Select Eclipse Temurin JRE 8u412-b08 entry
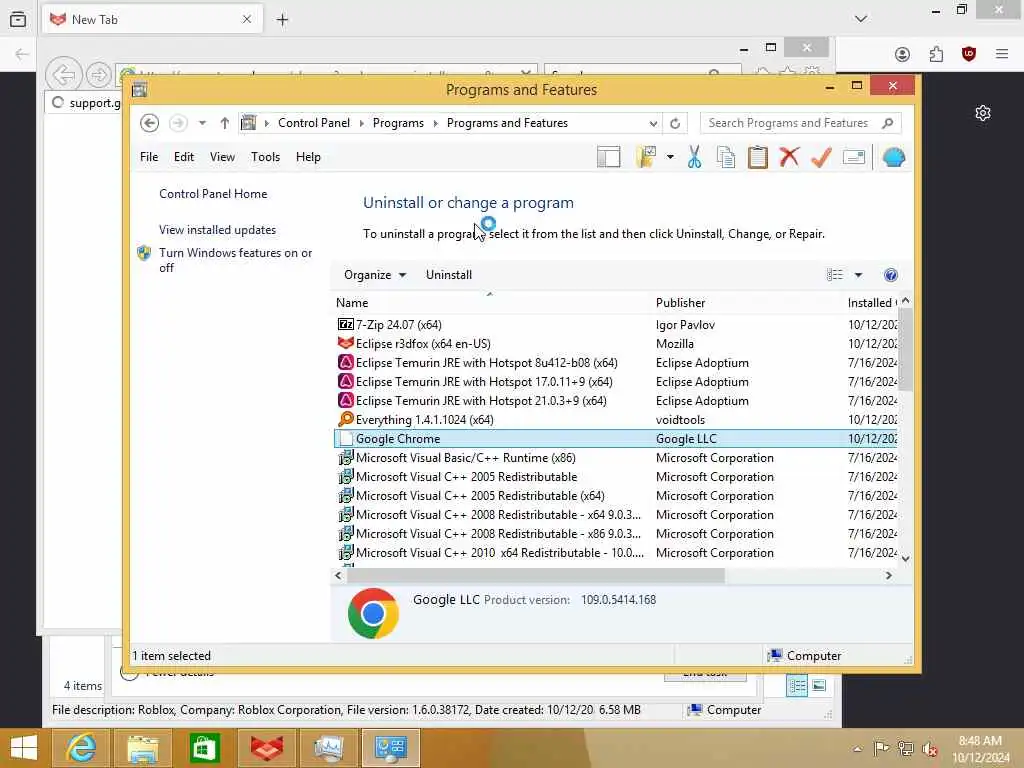This screenshot has height=768, width=1024. click(616, 362)
